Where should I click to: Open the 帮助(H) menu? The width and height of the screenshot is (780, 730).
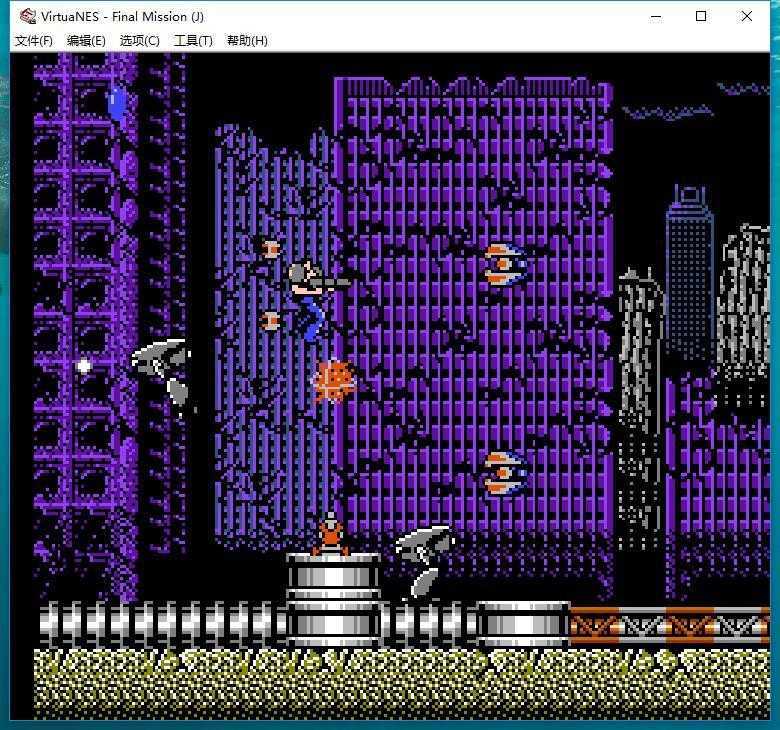coord(247,41)
